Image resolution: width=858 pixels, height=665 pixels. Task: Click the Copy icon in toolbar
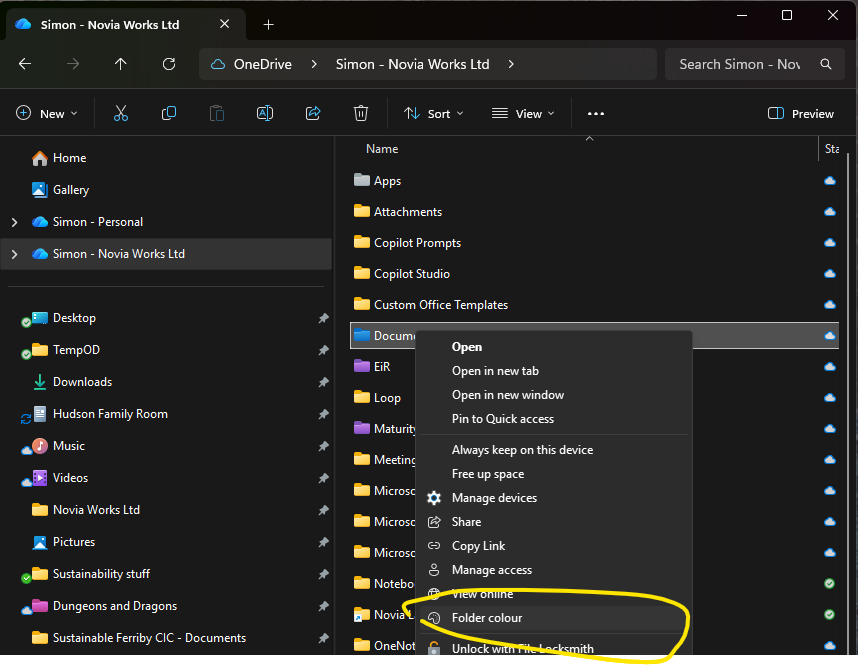[x=169, y=114]
